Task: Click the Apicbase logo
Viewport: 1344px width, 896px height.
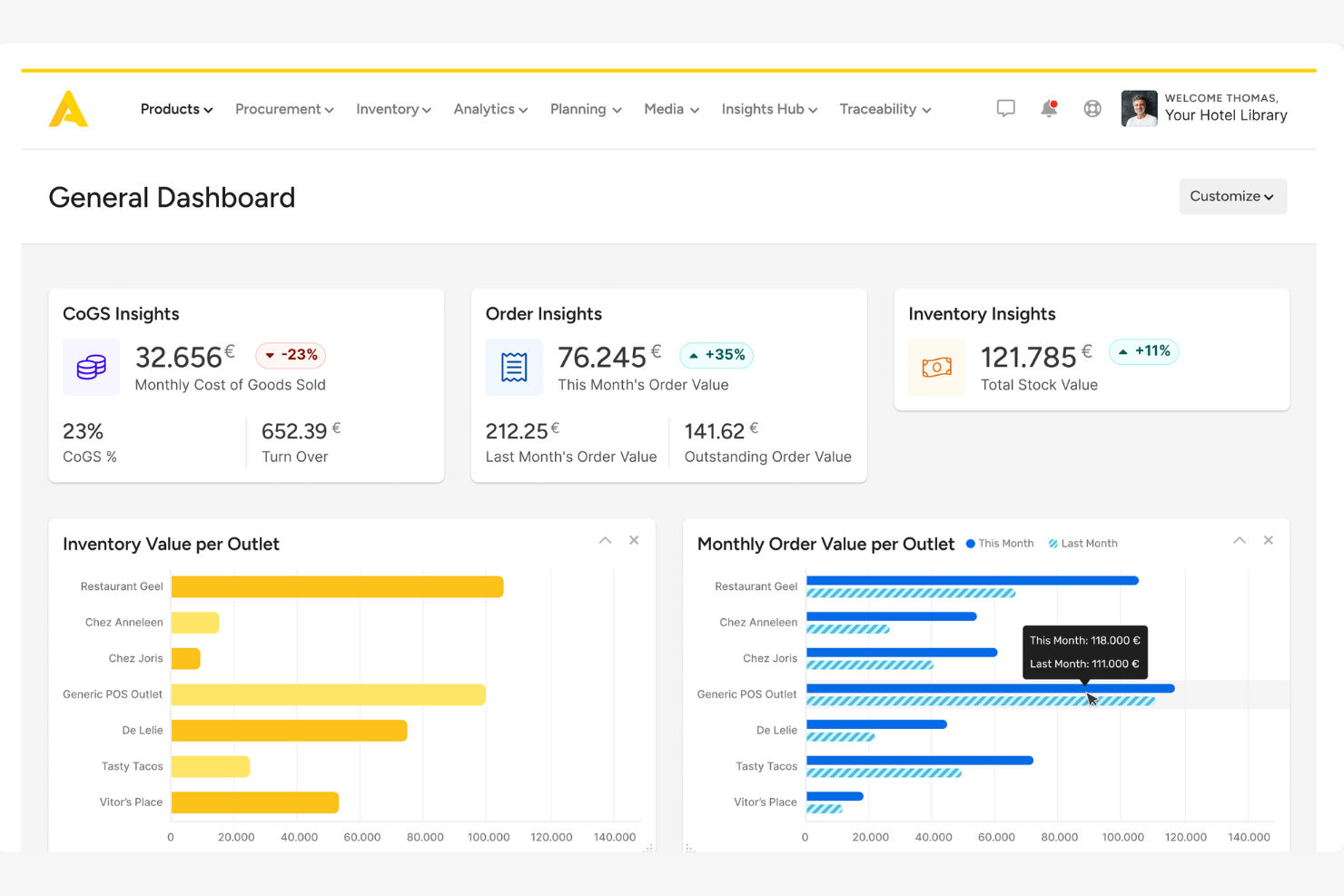Action: (68, 108)
